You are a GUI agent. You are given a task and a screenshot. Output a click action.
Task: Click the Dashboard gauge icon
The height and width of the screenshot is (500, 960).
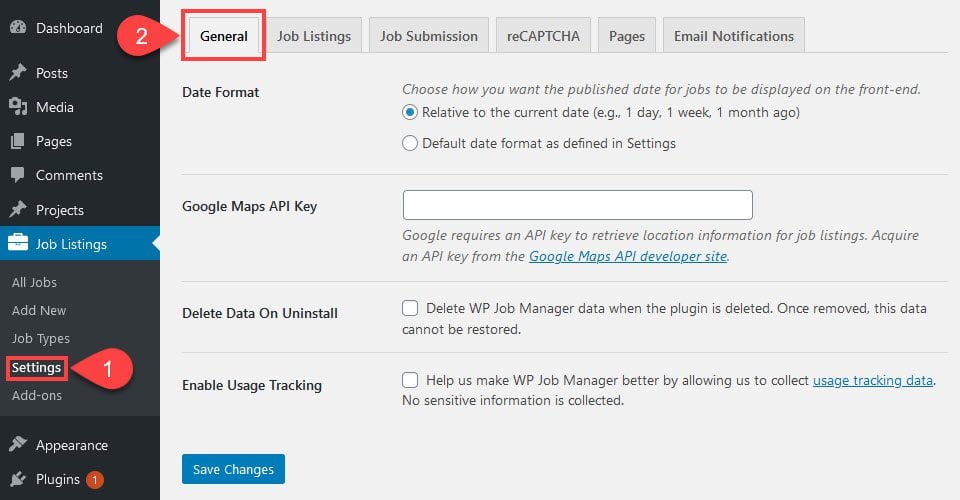tap(18, 28)
